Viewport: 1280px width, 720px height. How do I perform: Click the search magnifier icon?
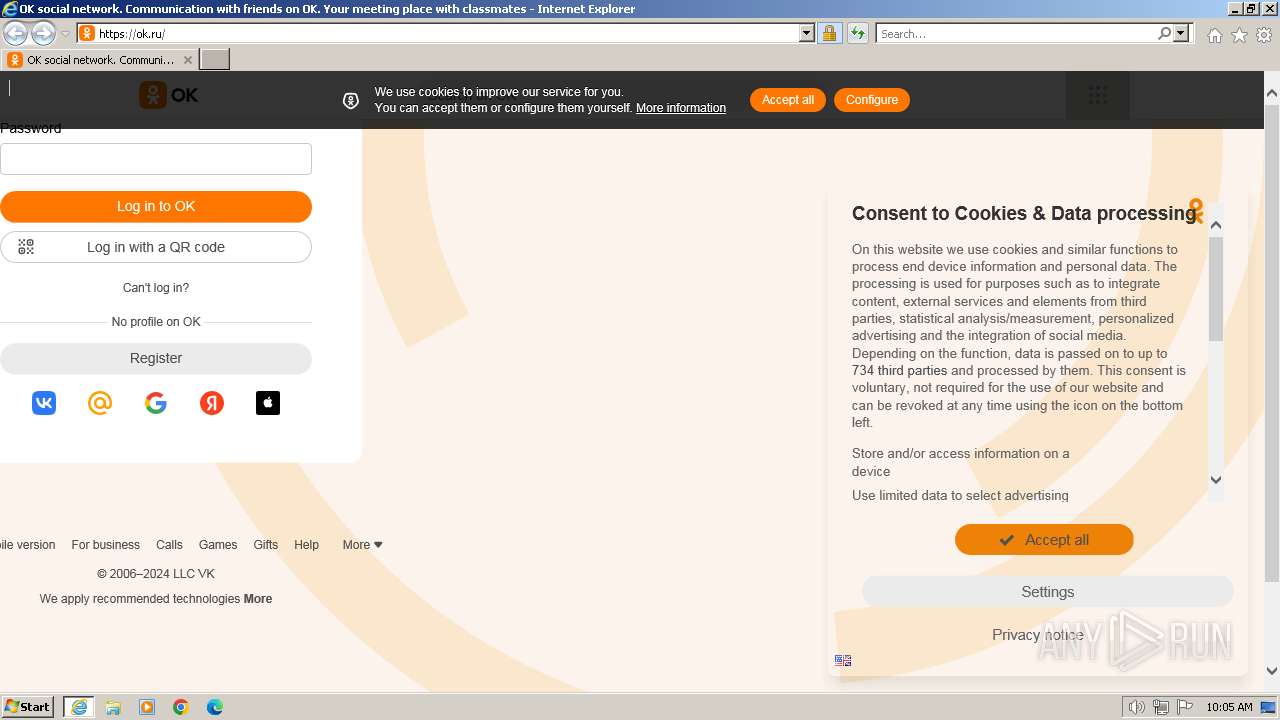[1164, 33]
